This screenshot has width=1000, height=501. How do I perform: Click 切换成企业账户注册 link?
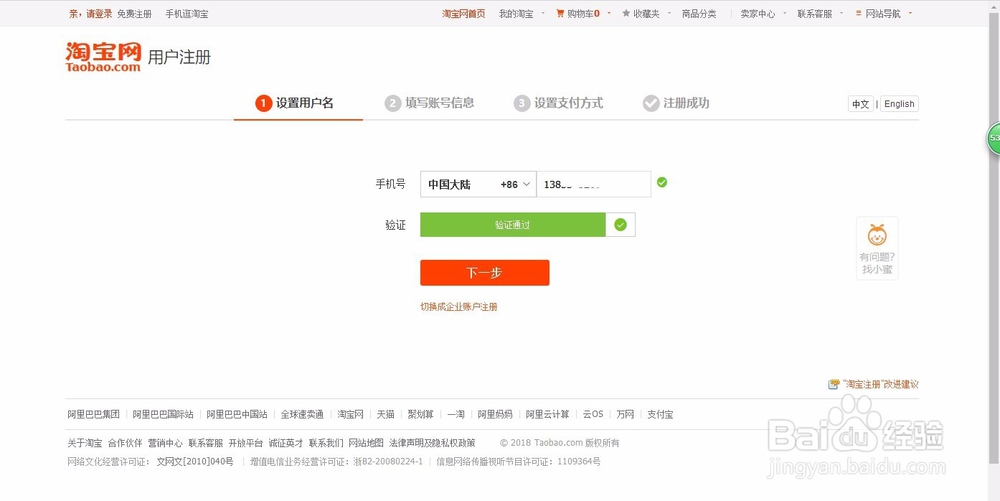click(459, 307)
